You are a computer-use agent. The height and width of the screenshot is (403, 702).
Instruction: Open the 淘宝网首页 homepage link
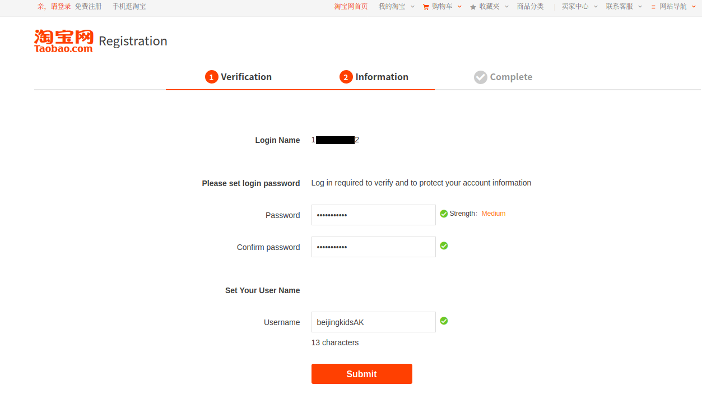(351, 7)
